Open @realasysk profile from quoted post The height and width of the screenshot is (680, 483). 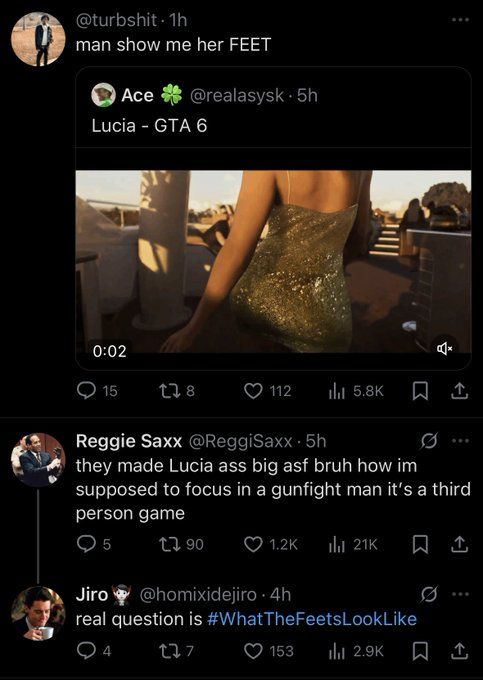pyautogui.click(x=237, y=95)
